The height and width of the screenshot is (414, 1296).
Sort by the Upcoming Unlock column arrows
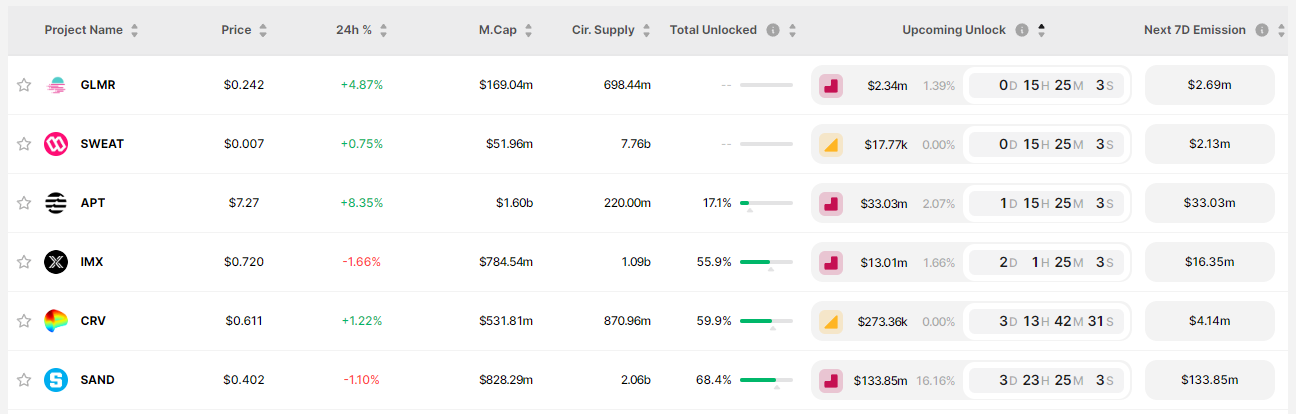pyautogui.click(x=1041, y=30)
